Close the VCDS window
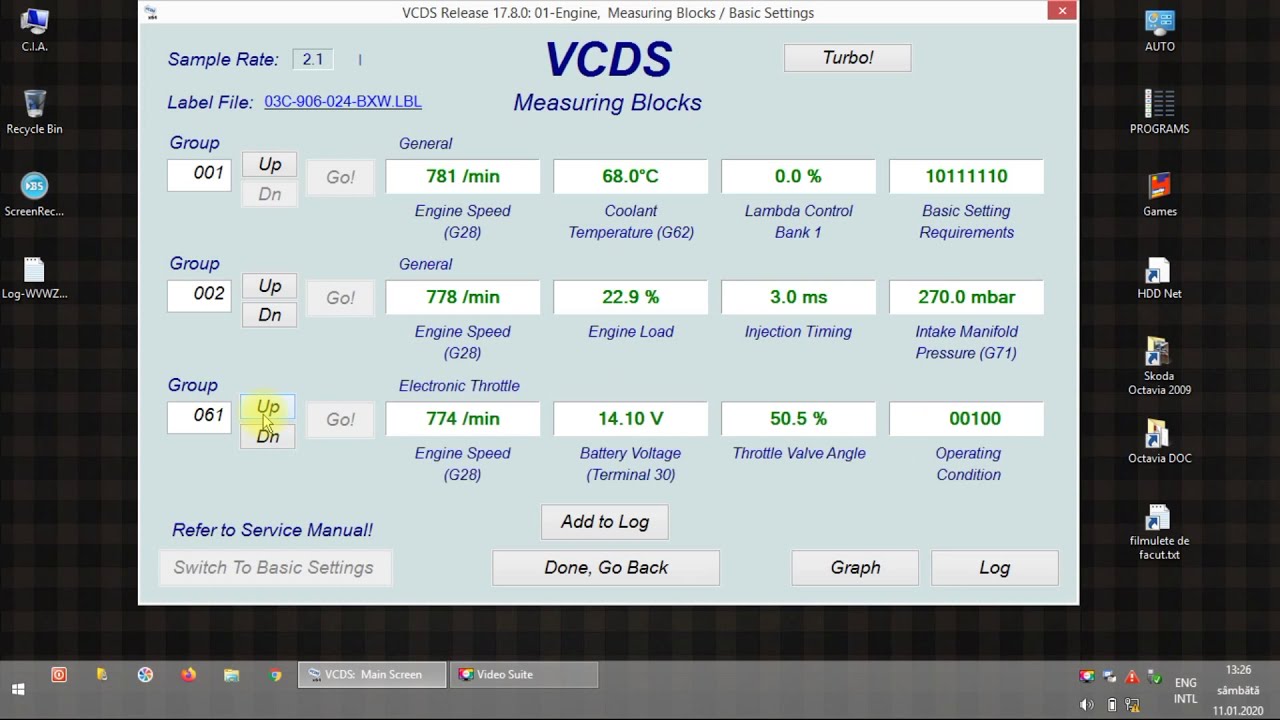Viewport: 1280px width, 720px height. 1062,11
